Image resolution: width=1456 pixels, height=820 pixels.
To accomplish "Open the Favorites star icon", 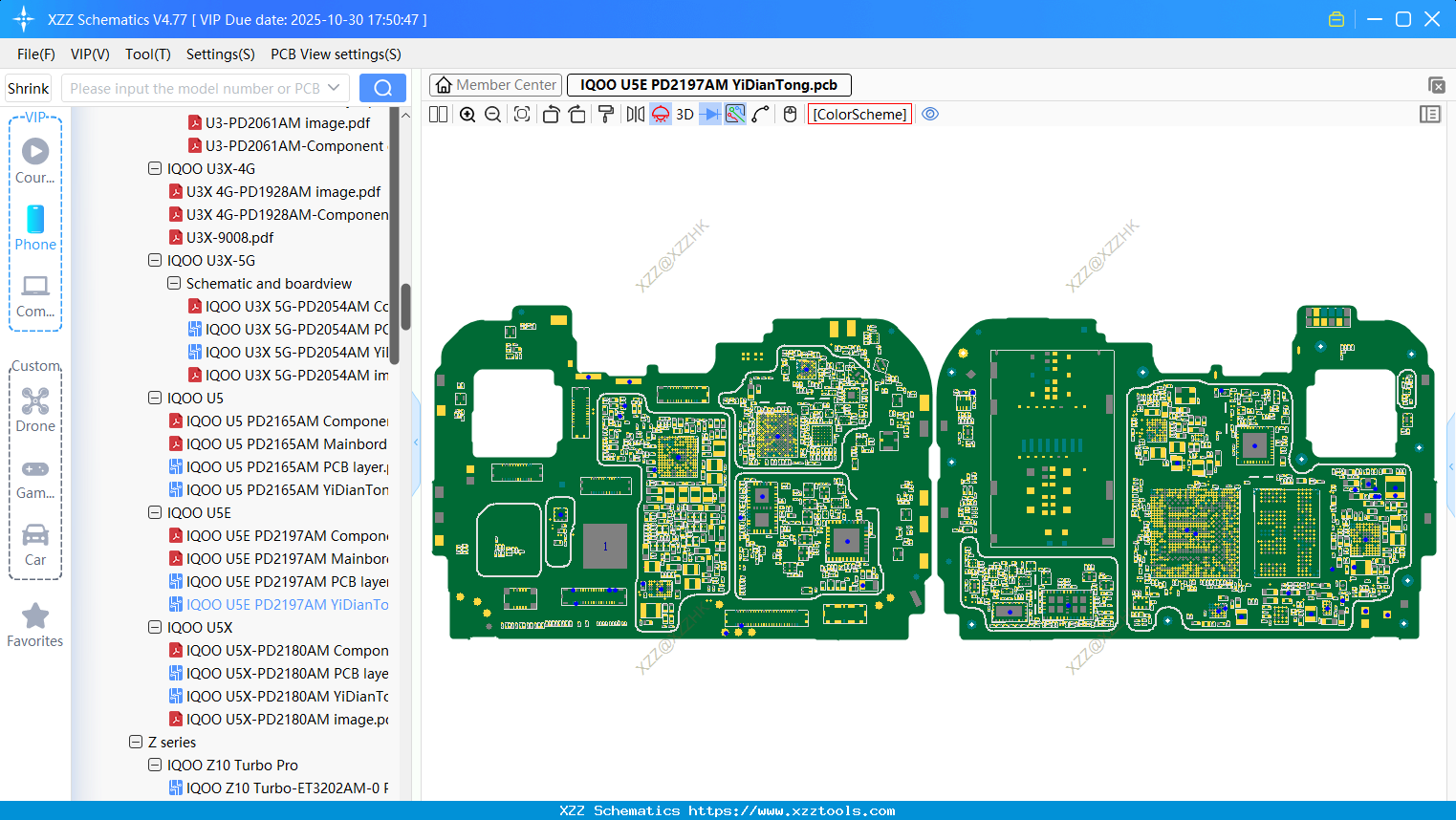I will pos(35,625).
